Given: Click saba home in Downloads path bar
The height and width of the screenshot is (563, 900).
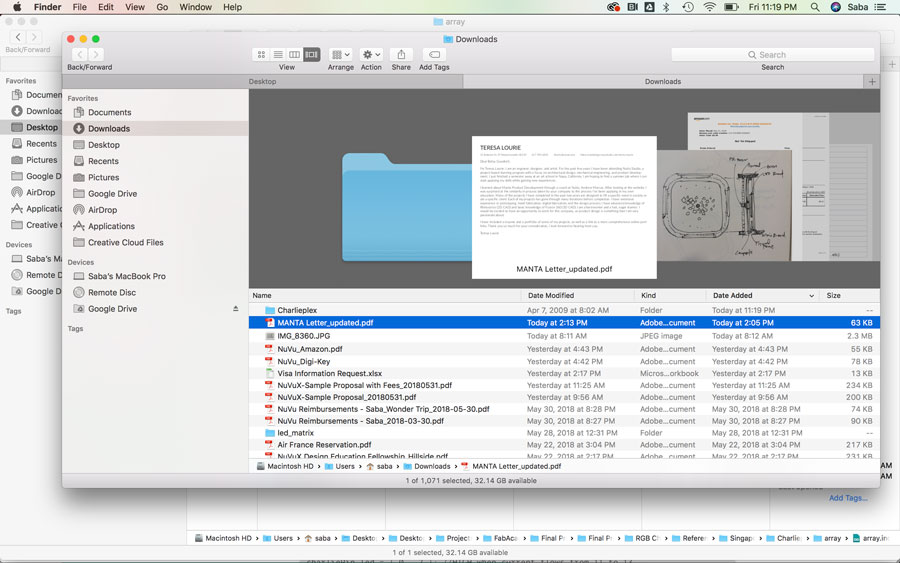Looking at the screenshot, I should (379, 467).
